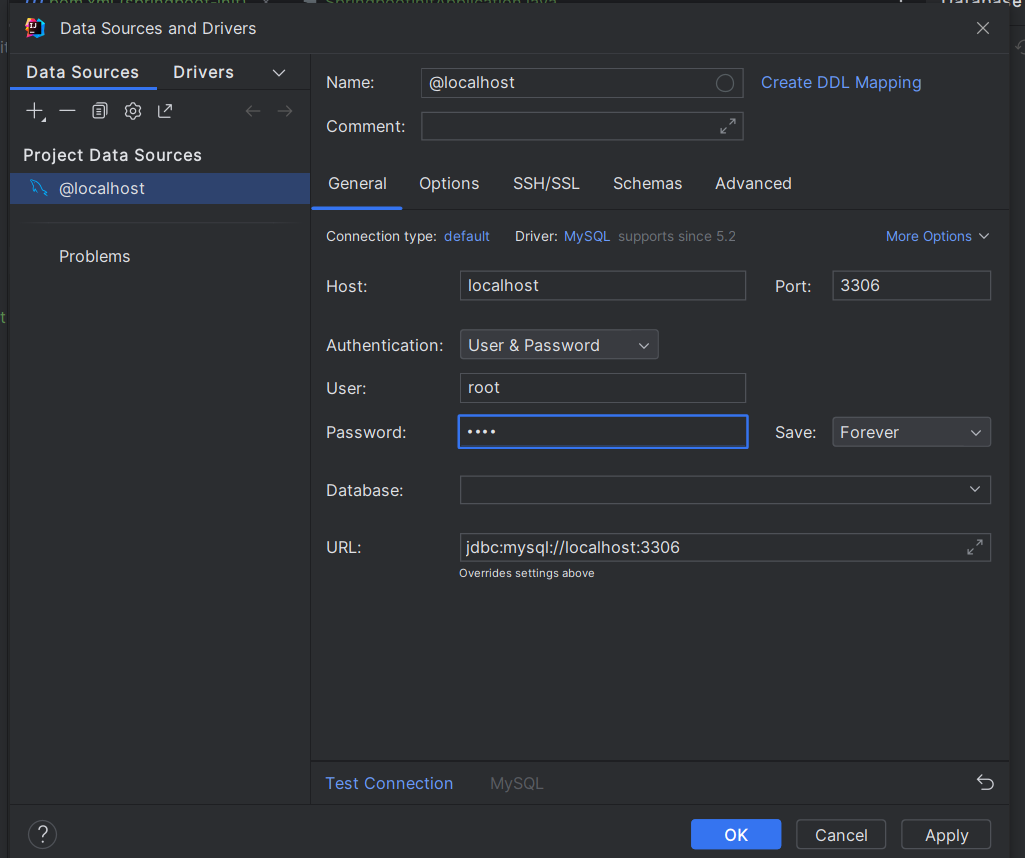Open the Advanced tab
1025x858 pixels.
tap(753, 184)
